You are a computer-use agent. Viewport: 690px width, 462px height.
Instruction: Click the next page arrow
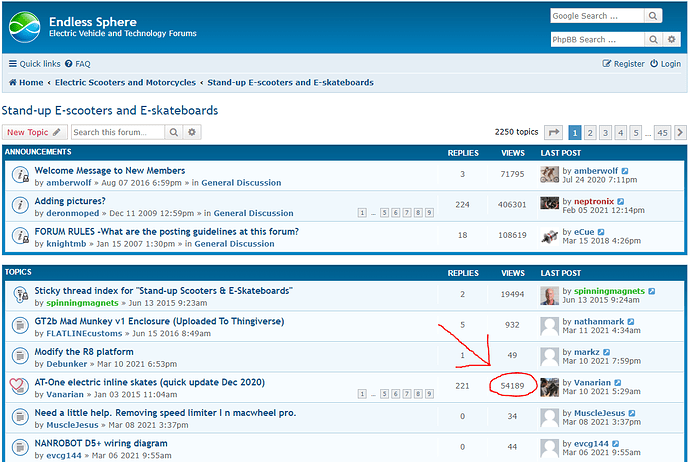pos(680,132)
